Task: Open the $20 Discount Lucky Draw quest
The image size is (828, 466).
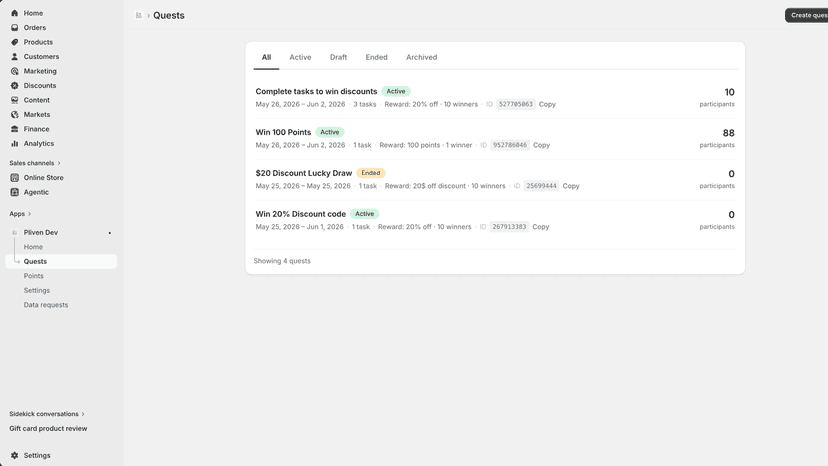Action: pos(304,173)
